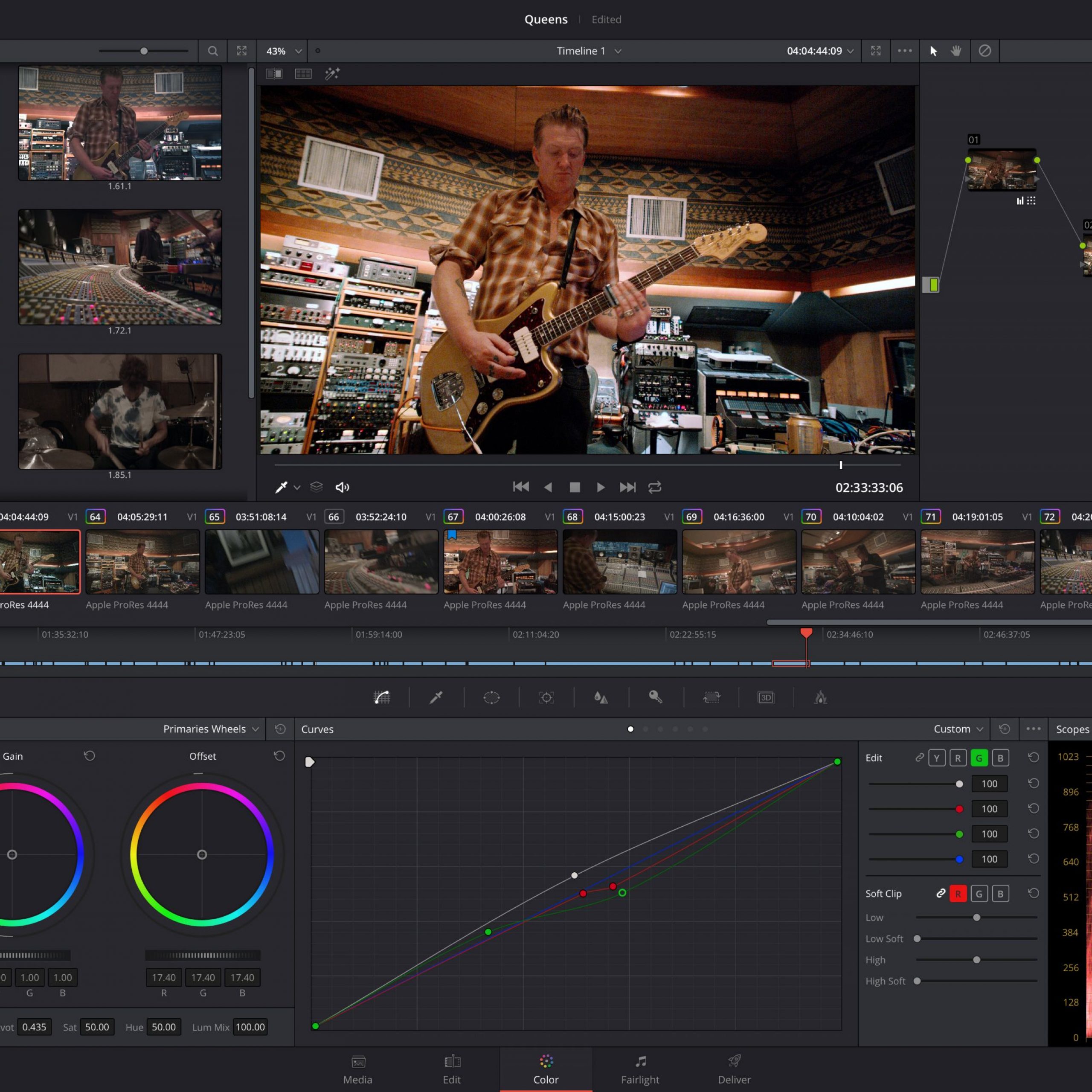Enable the Y luminance curve channel

click(x=937, y=758)
